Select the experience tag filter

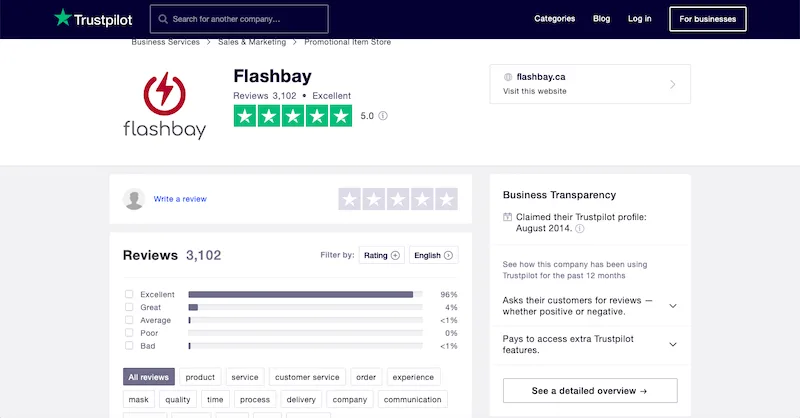pyautogui.click(x=413, y=377)
